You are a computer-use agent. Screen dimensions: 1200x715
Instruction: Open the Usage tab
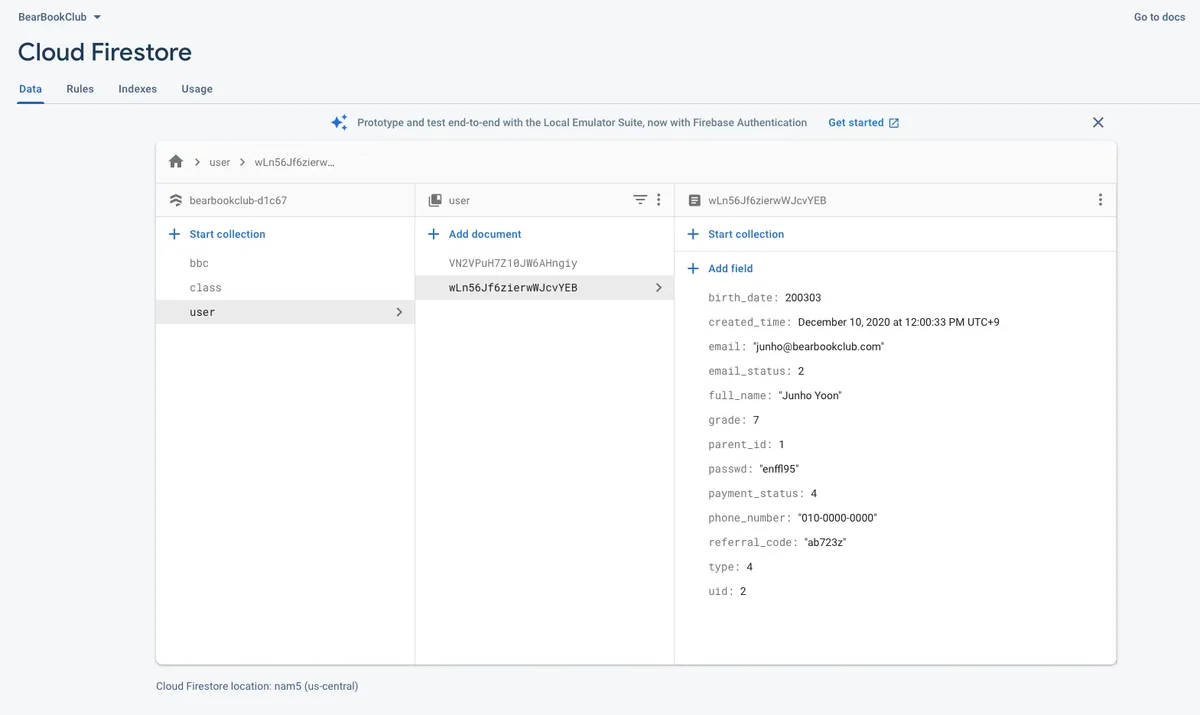tap(197, 89)
